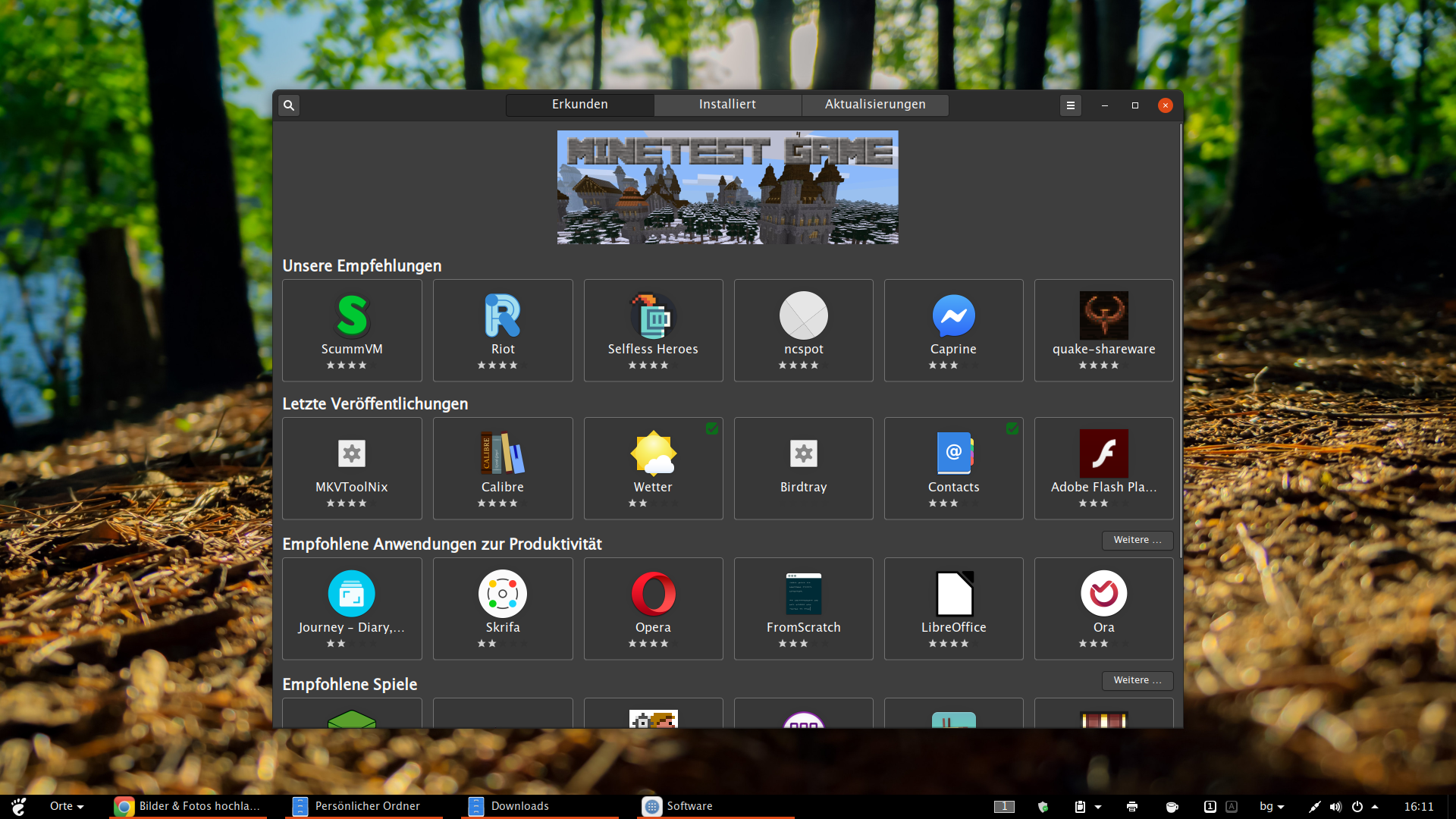Viewport: 1456px width, 819px height.
Task: Switch to Persönlicher Ordner window
Action: pos(363,806)
